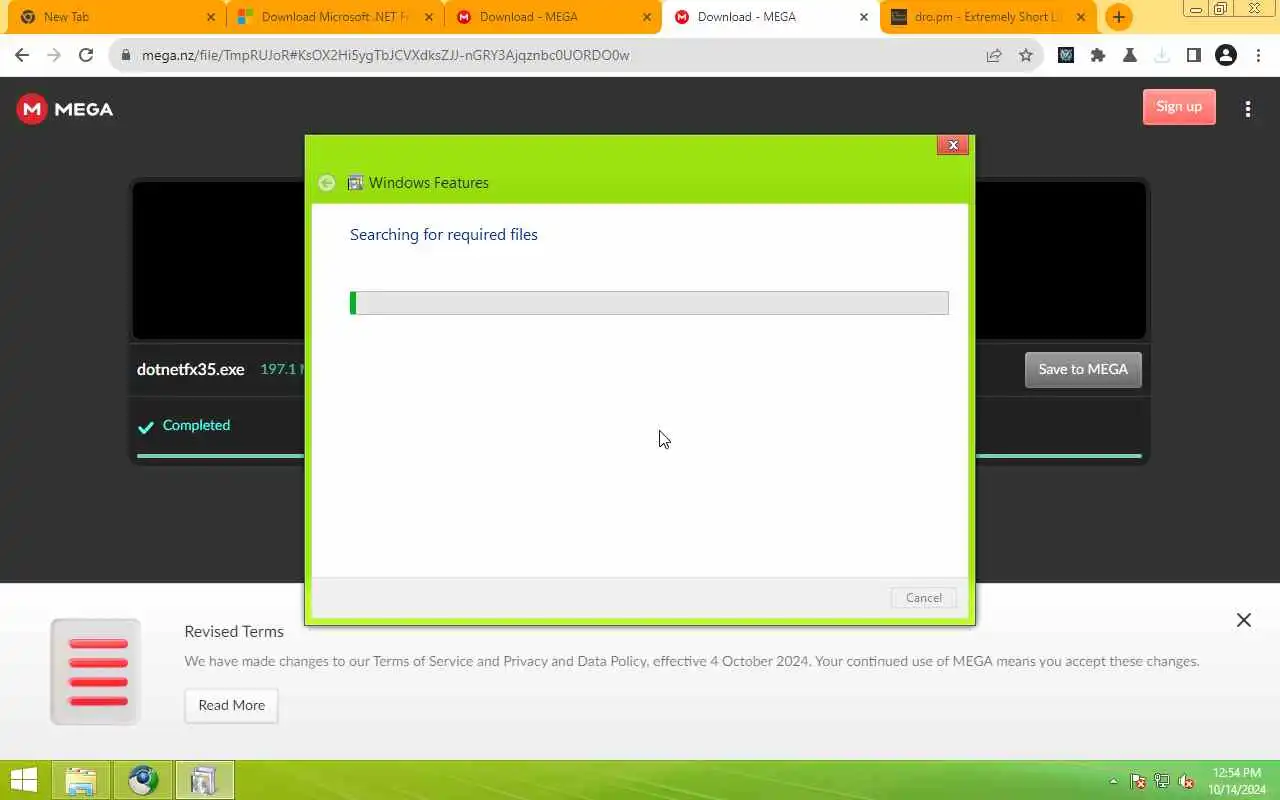Click the Windows Features title icon
This screenshot has height=800, width=1280.
click(355, 183)
